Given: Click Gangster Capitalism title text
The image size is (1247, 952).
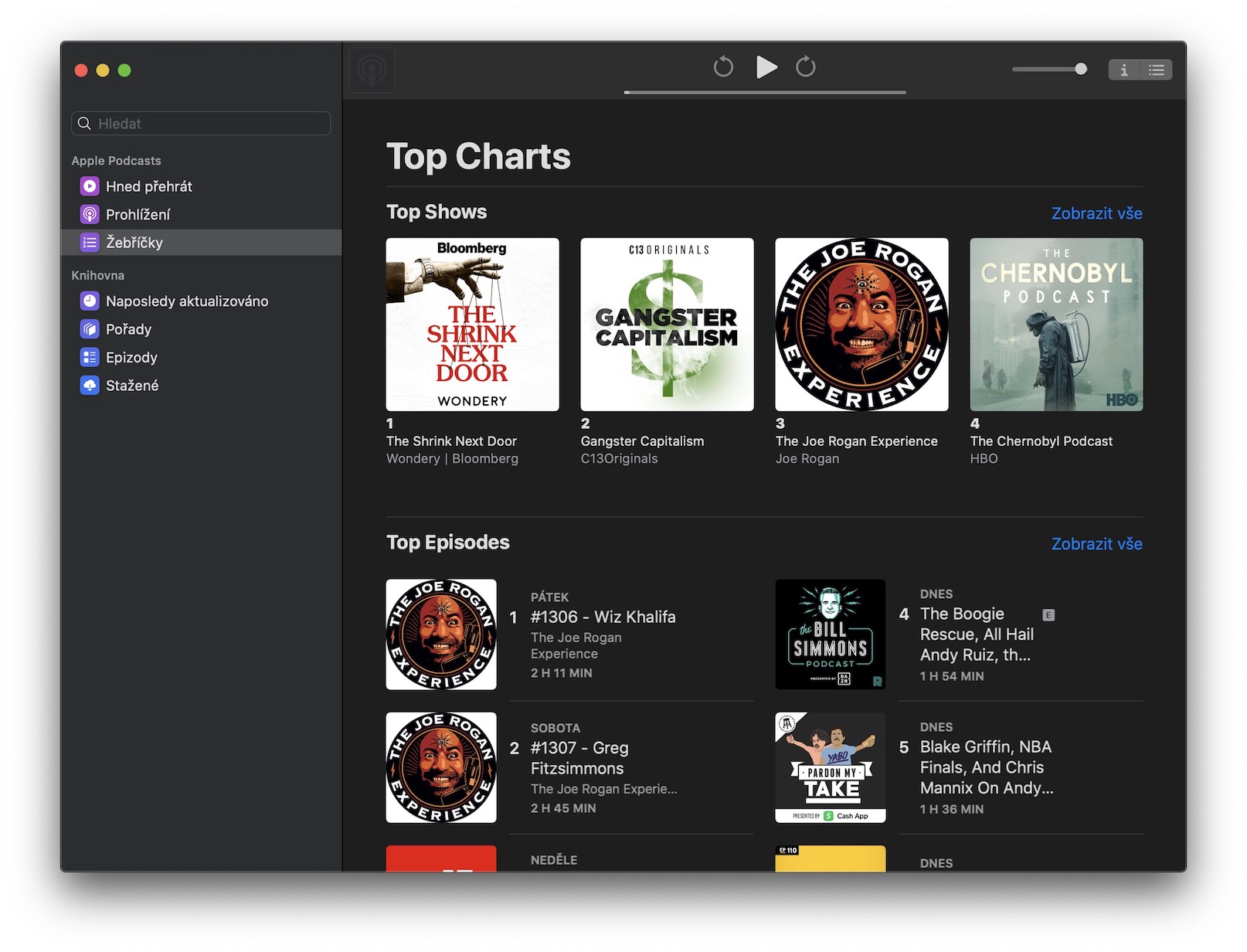Looking at the screenshot, I should pos(642,441).
